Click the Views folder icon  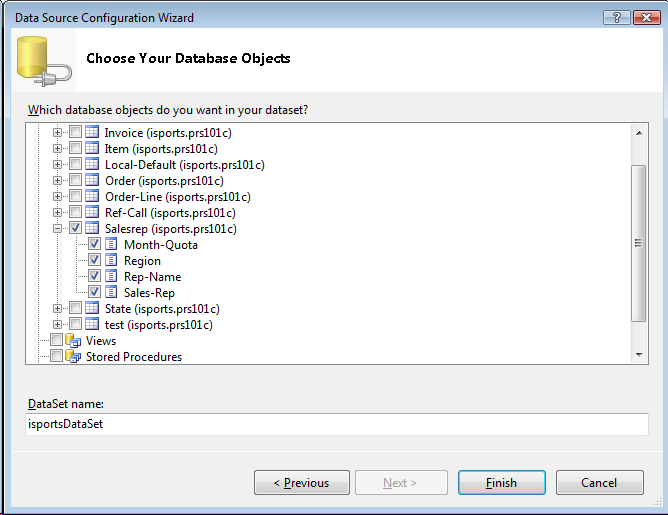coord(73,341)
